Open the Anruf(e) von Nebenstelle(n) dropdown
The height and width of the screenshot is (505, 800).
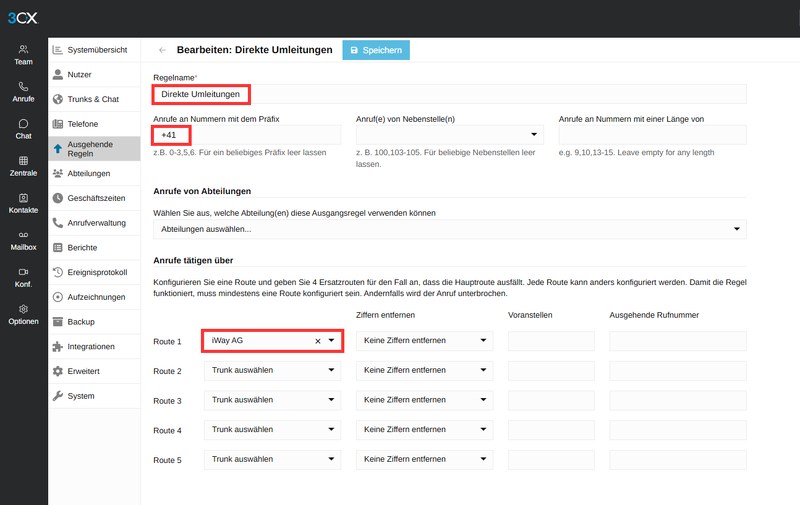(x=449, y=135)
